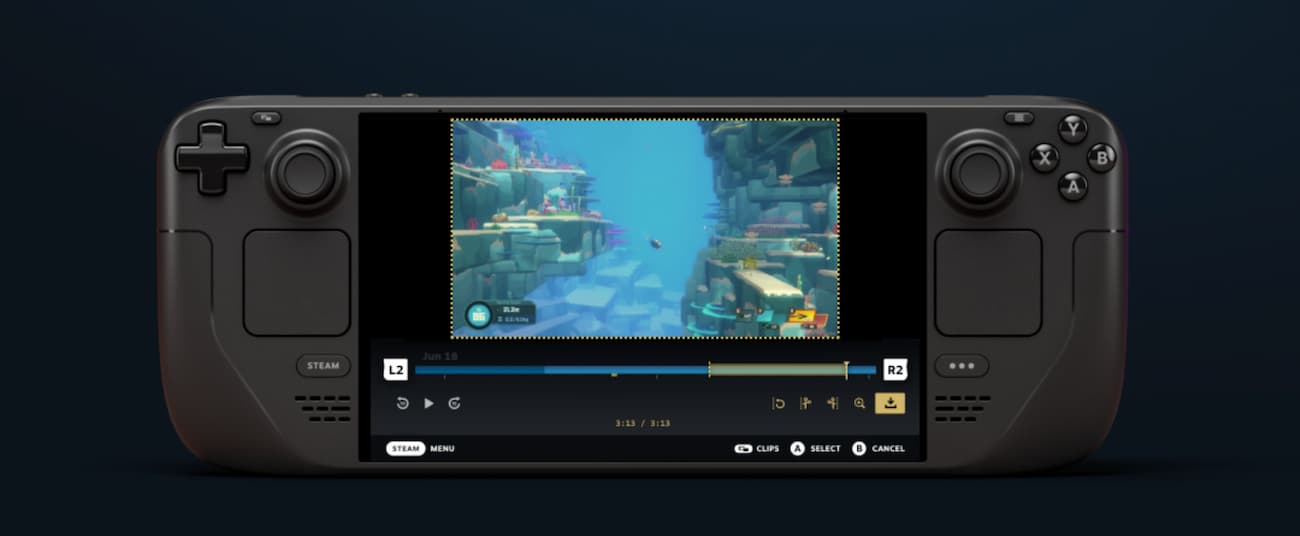Click the R2 badge right of the timeline

[895, 370]
